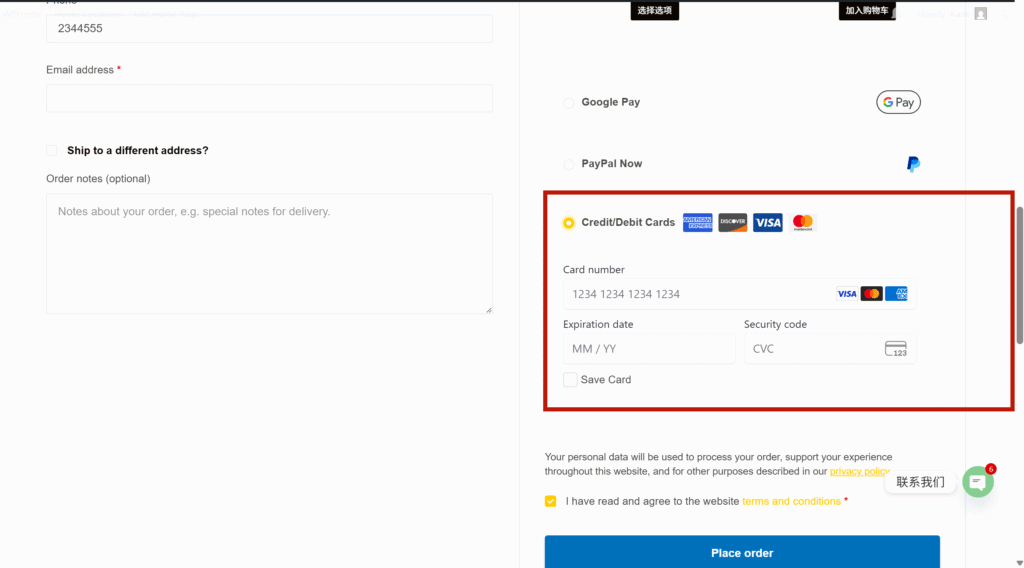The height and width of the screenshot is (568, 1024).
Task: Click the user avatar icon at top right
Action: (981, 14)
